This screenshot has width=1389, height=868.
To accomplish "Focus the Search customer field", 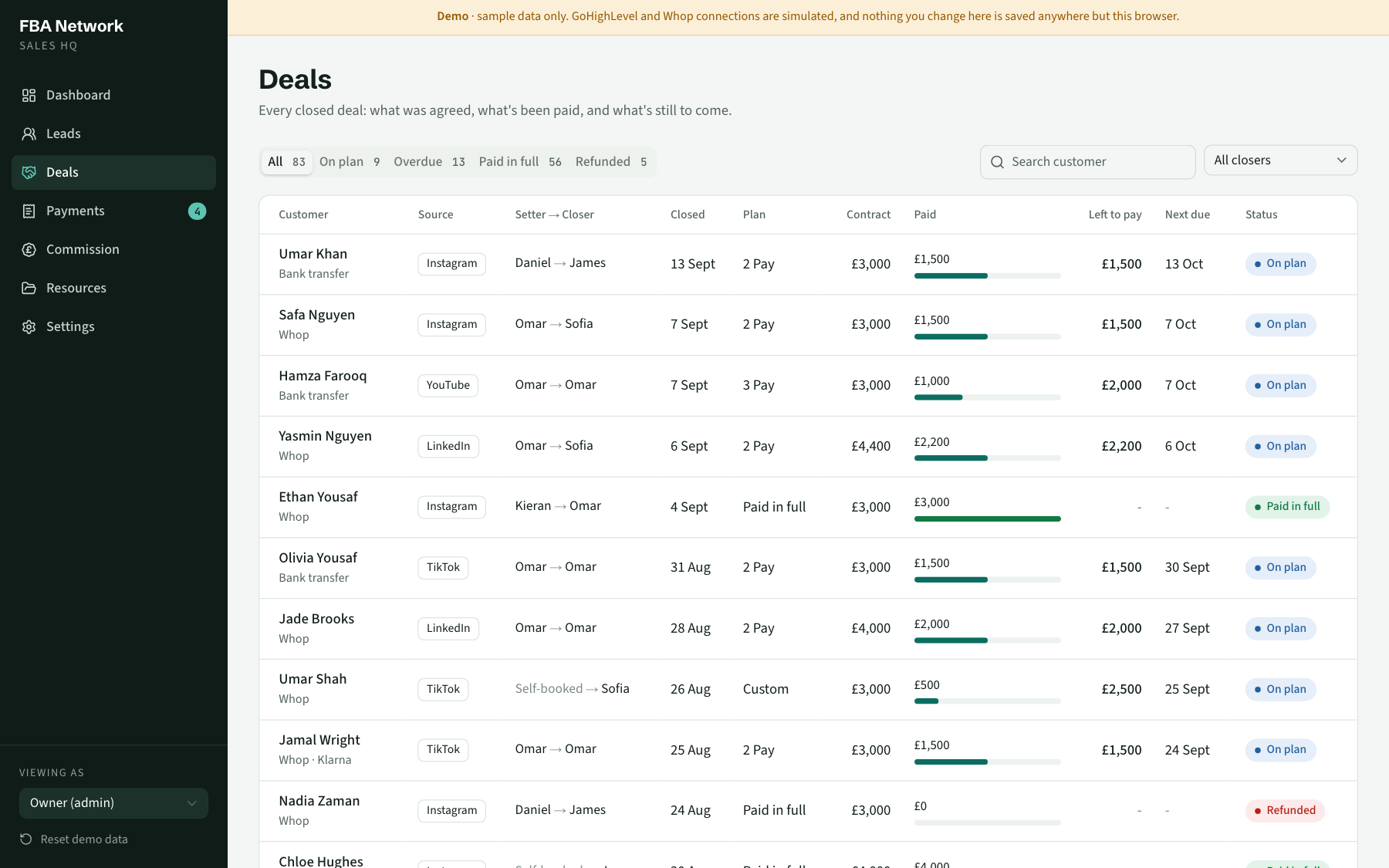I will [x=1087, y=162].
